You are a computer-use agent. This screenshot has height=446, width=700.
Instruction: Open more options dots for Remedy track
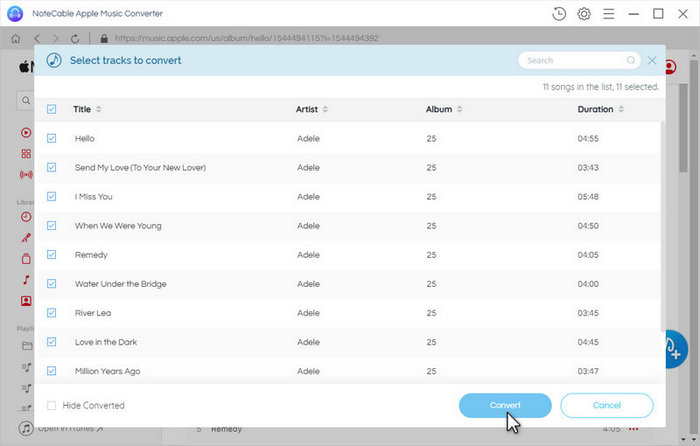[x=633, y=429]
